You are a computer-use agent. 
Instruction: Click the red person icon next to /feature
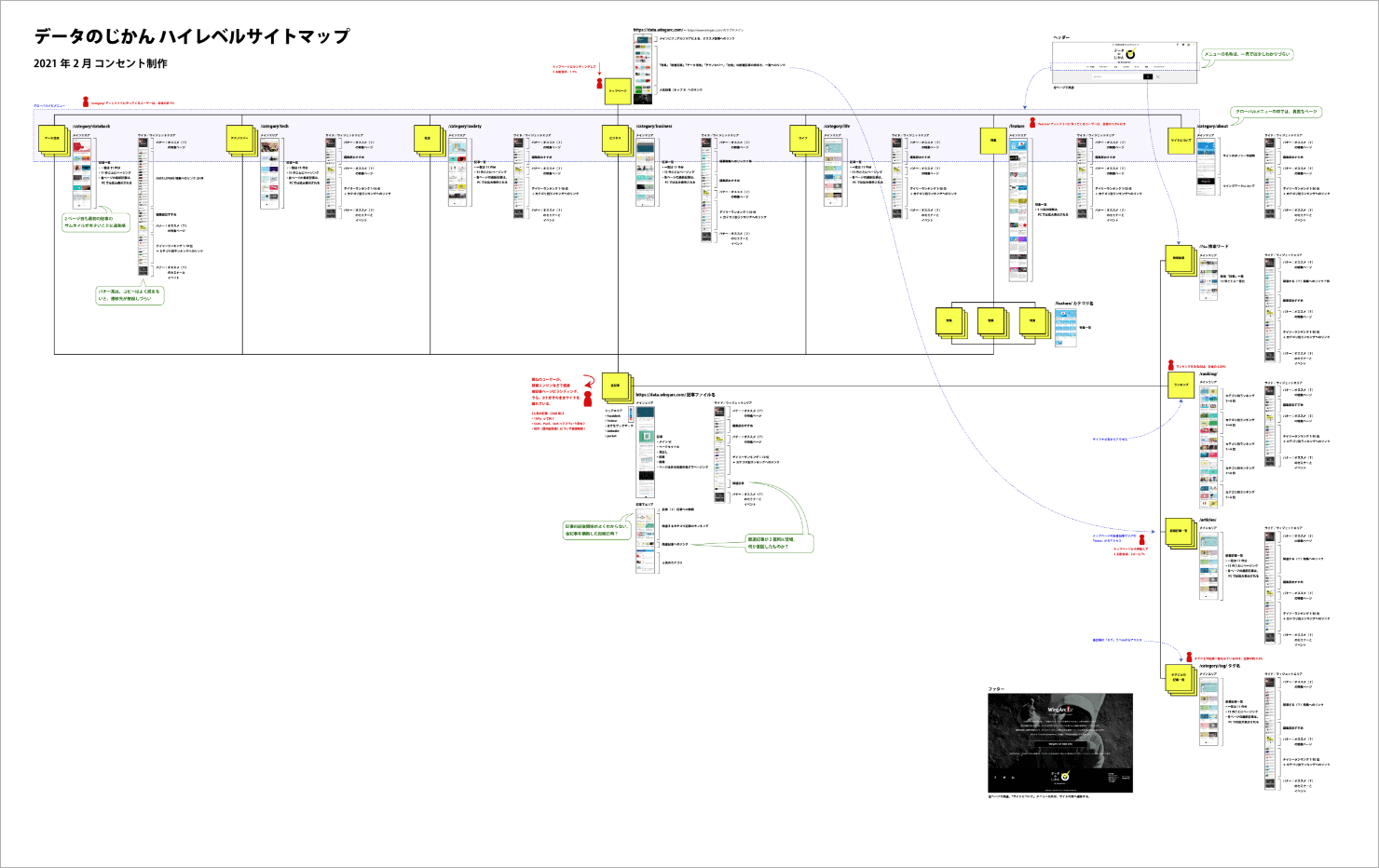click(x=1032, y=123)
